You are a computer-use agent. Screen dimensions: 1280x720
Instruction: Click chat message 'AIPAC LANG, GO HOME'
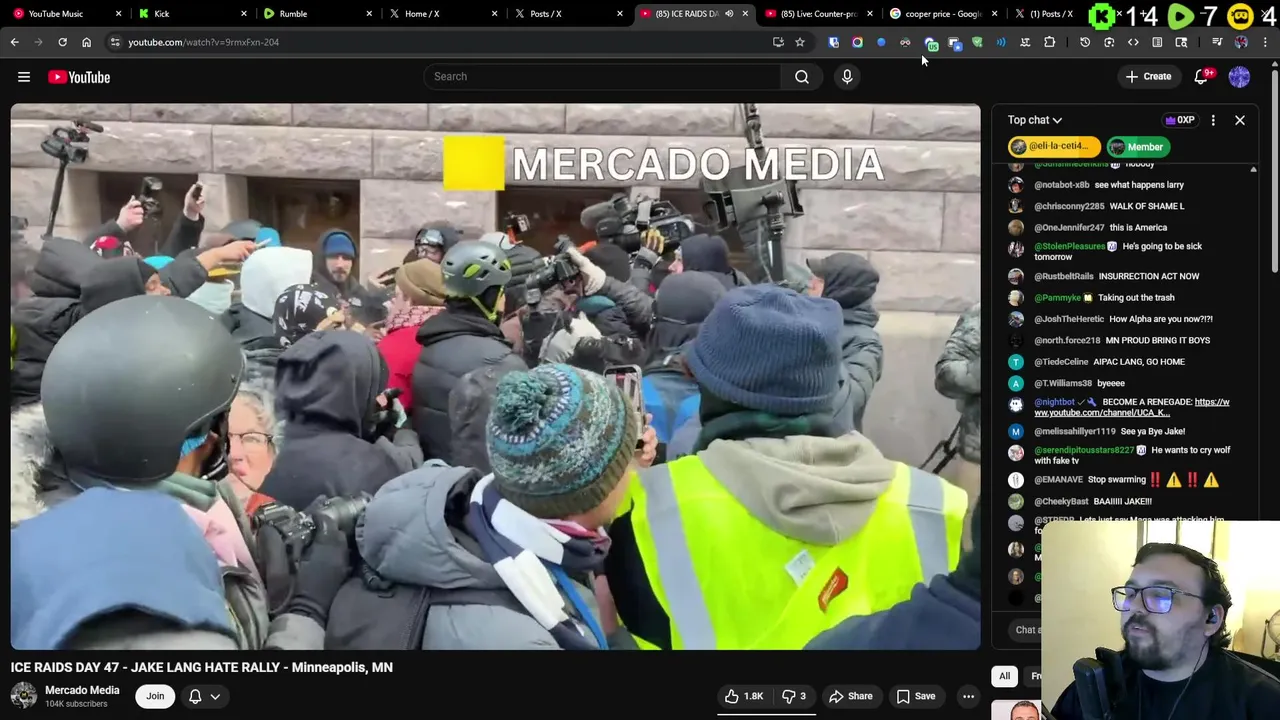1139,362
